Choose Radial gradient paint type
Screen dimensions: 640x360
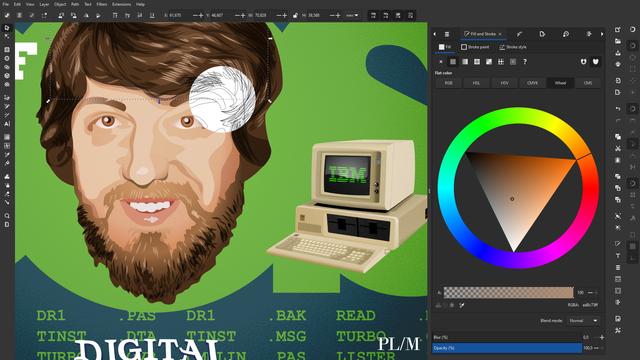tap(477, 62)
